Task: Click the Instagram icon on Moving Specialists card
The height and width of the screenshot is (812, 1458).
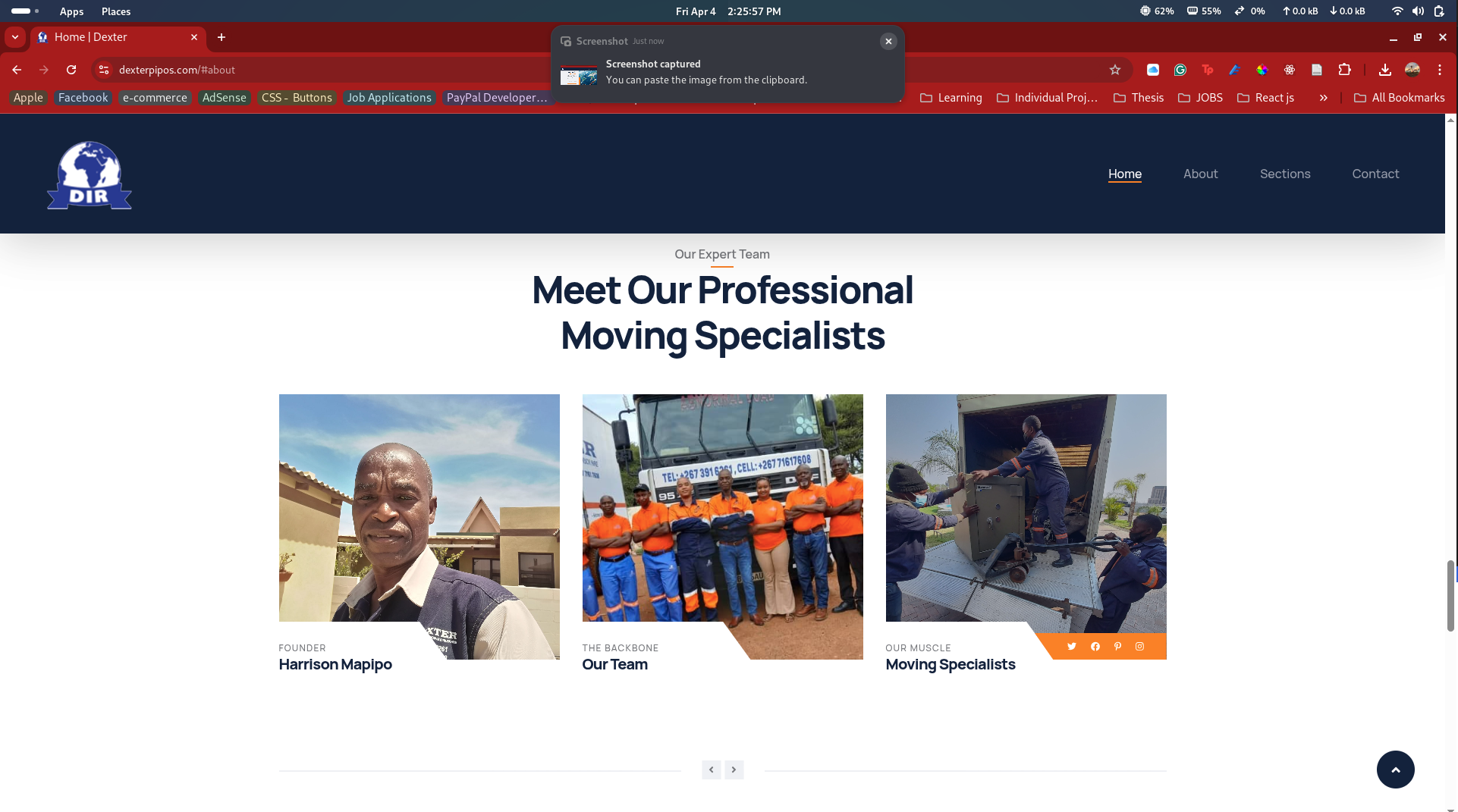Action: (x=1139, y=647)
